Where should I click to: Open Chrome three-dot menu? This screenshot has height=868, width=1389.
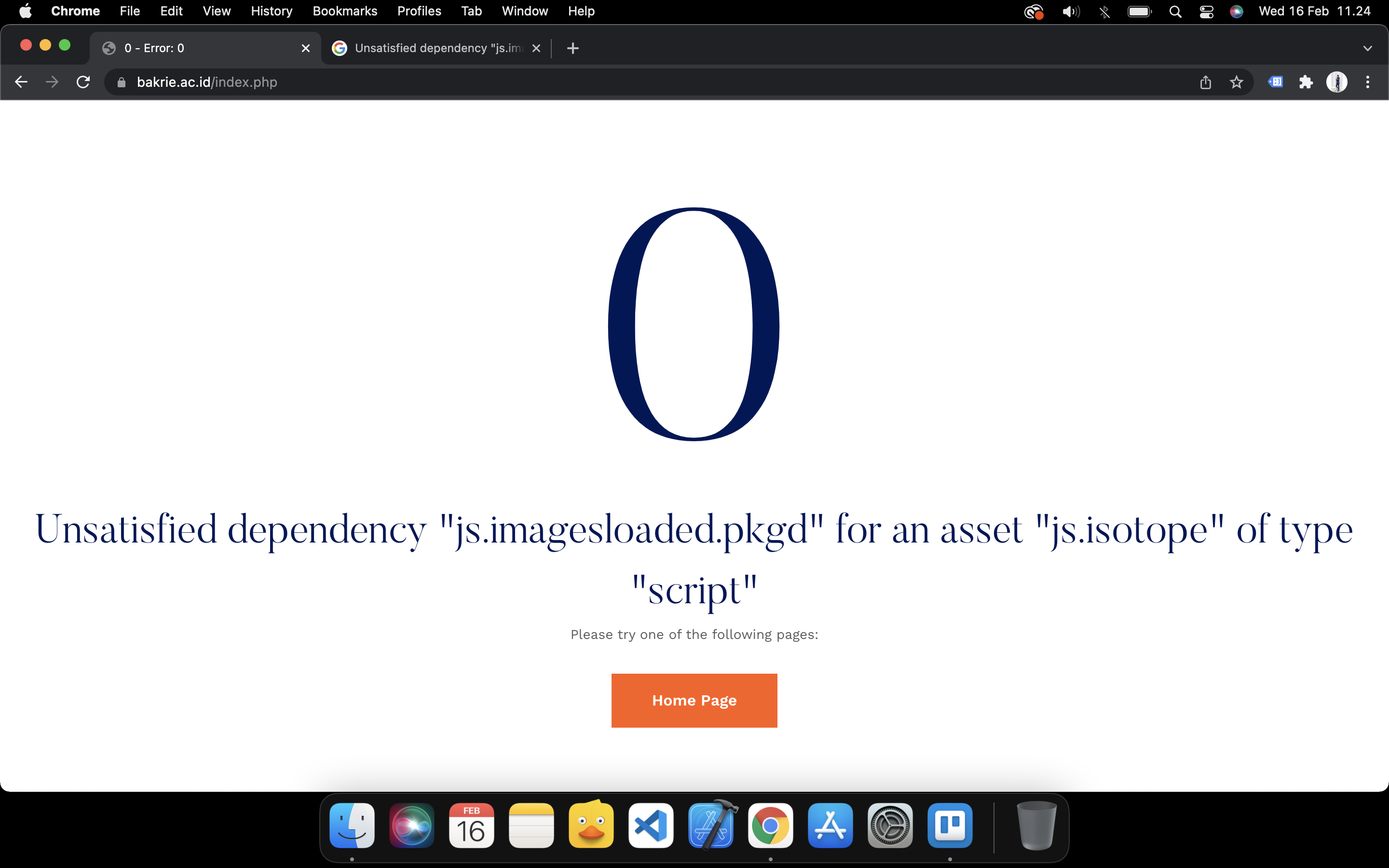point(1368,82)
